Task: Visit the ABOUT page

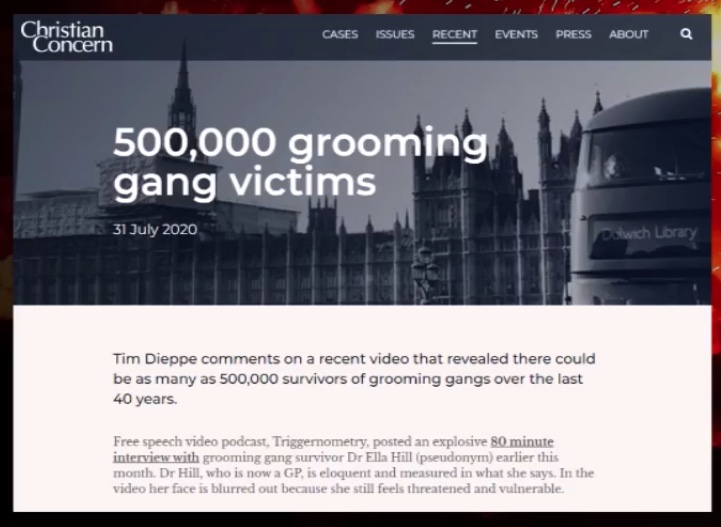Action: click(629, 34)
